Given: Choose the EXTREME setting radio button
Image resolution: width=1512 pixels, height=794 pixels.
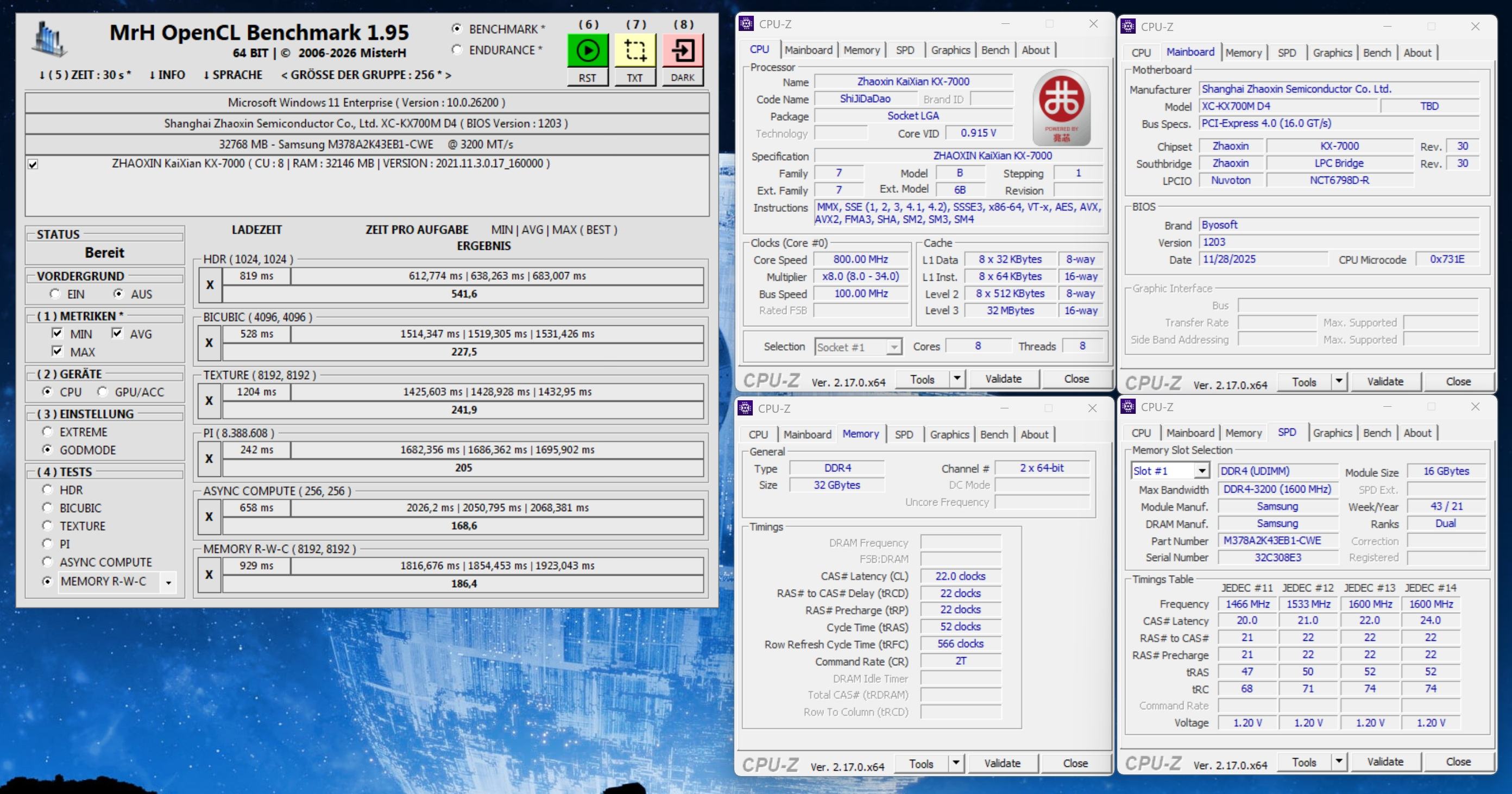Looking at the screenshot, I should [48, 432].
